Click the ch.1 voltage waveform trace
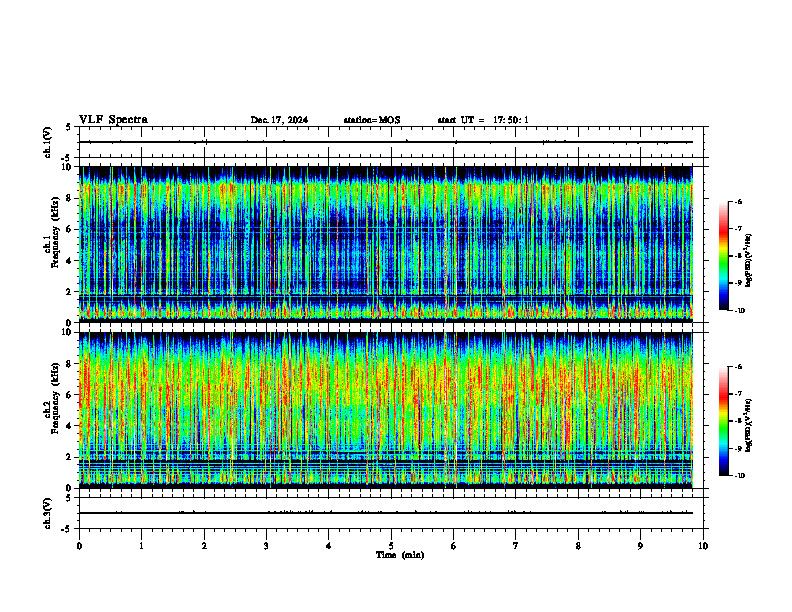 tap(386, 142)
